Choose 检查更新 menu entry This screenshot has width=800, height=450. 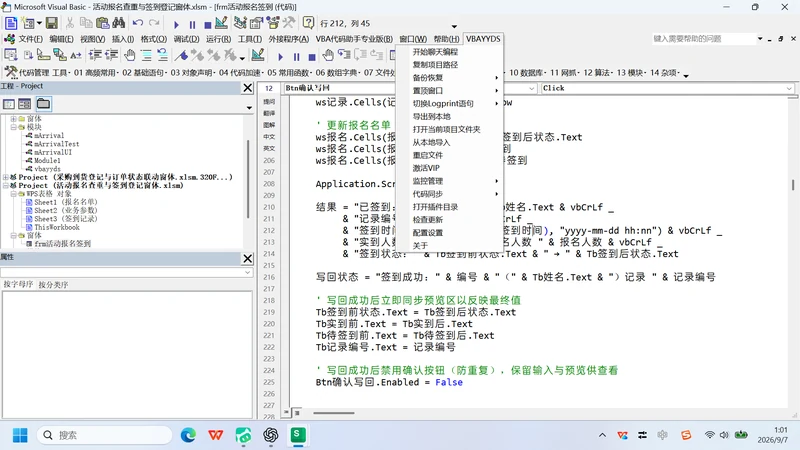pyautogui.click(x=428, y=220)
